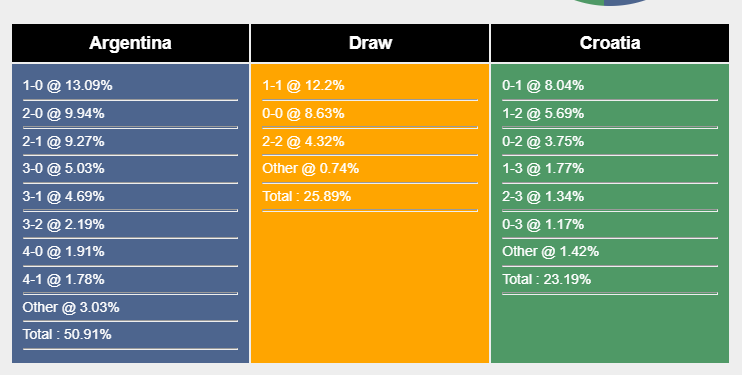Click the Argentina column header
Viewport: 743px width, 375px height.
click(x=130, y=43)
